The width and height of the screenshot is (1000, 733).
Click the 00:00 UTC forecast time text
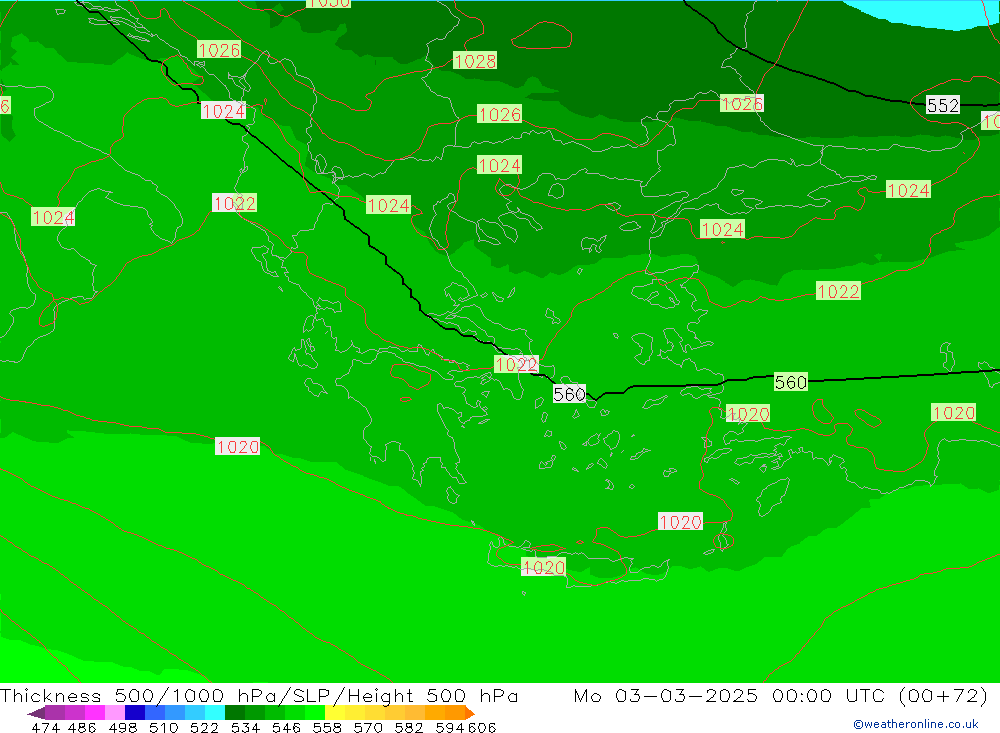click(830, 695)
